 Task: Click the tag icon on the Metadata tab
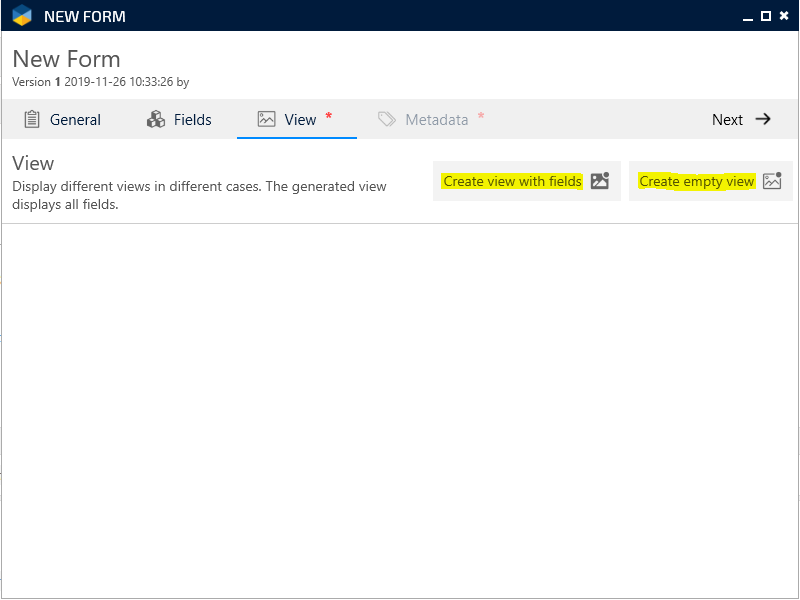[387, 119]
